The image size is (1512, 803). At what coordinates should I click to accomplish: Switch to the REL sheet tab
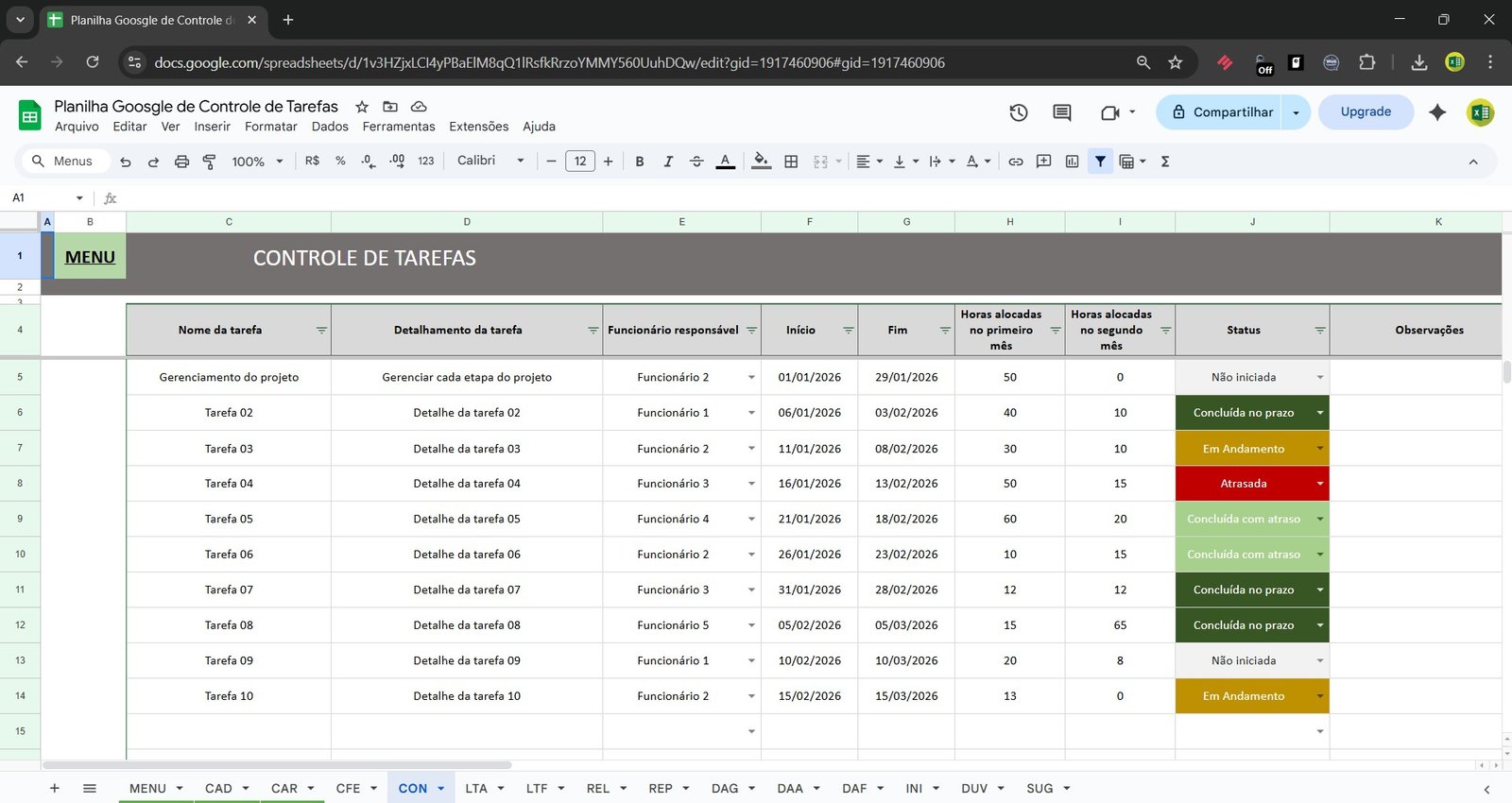(x=598, y=788)
